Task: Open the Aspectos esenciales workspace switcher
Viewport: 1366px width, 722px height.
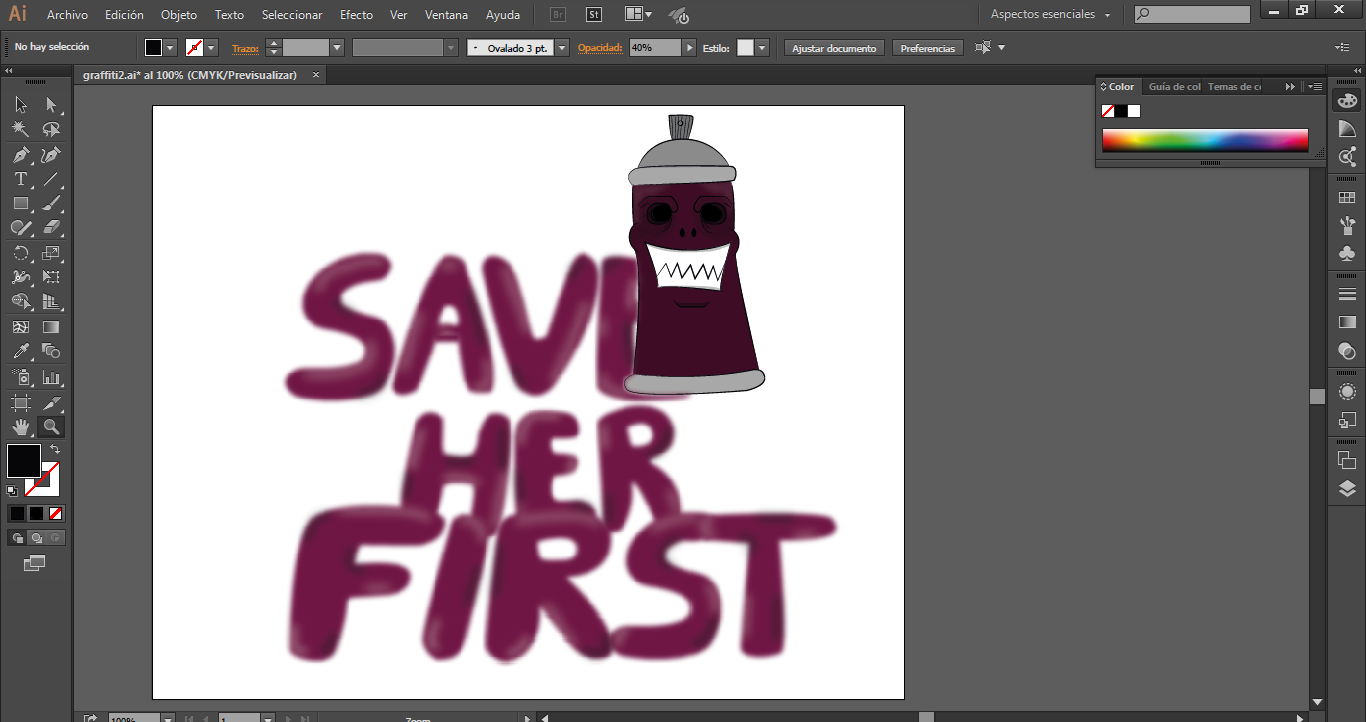Action: pos(1050,15)
